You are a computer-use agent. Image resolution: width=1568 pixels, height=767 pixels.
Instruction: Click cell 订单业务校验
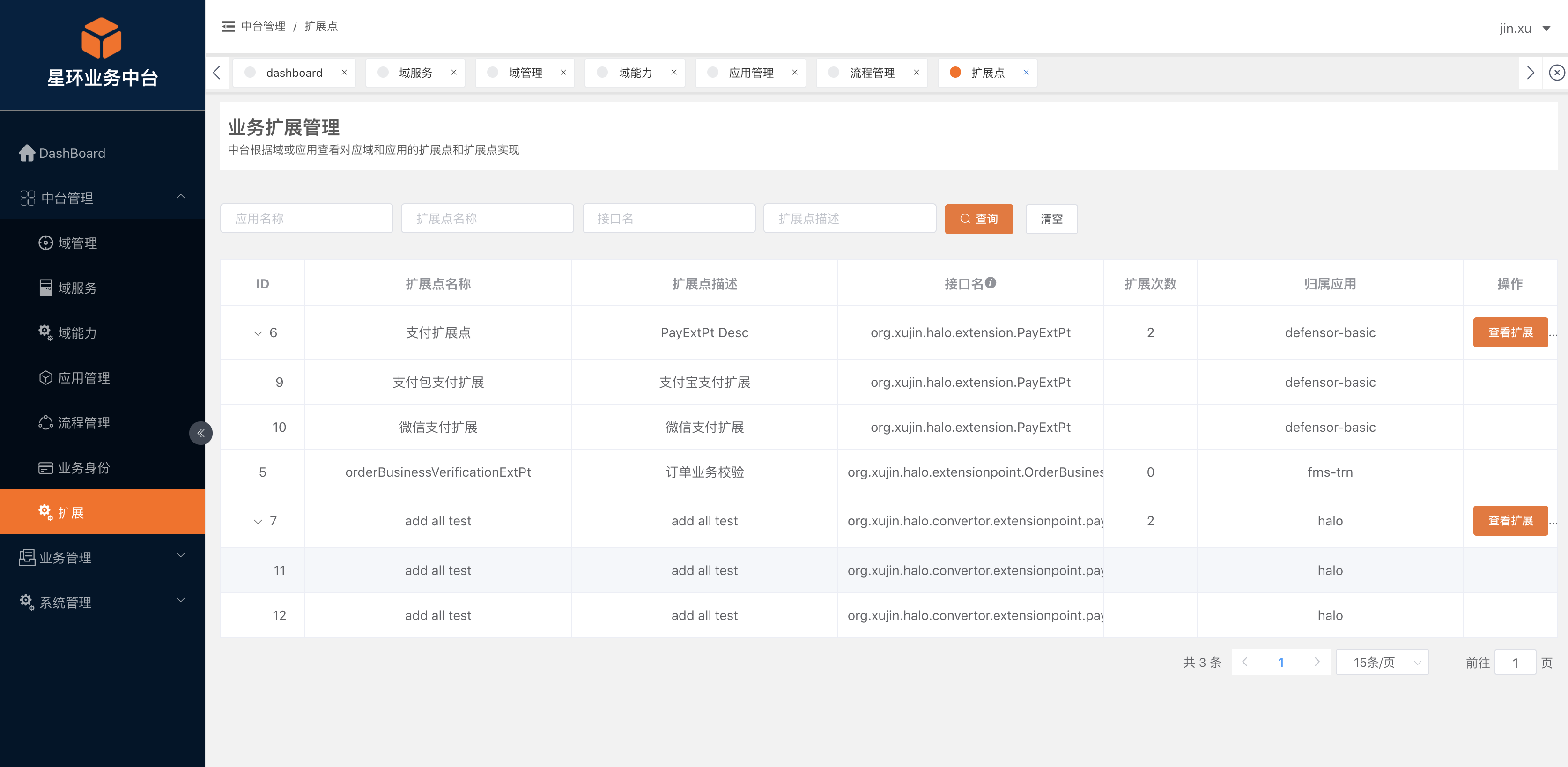pos(704,472)
